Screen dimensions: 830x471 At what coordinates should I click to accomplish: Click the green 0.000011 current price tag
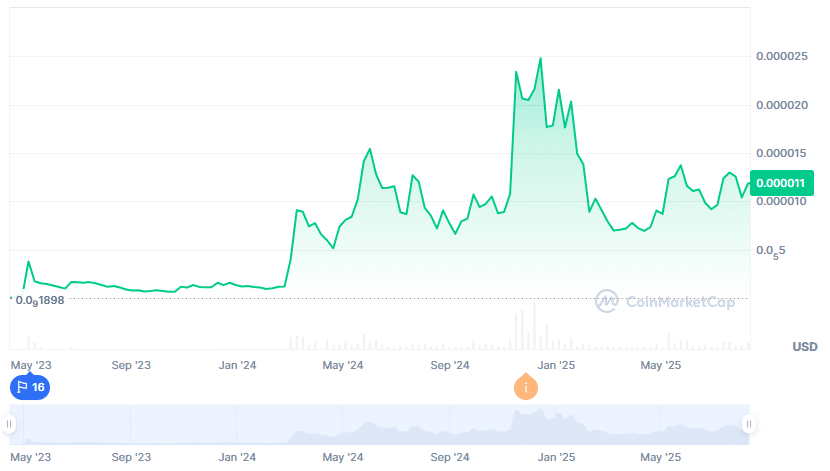[x=781, y=183]
